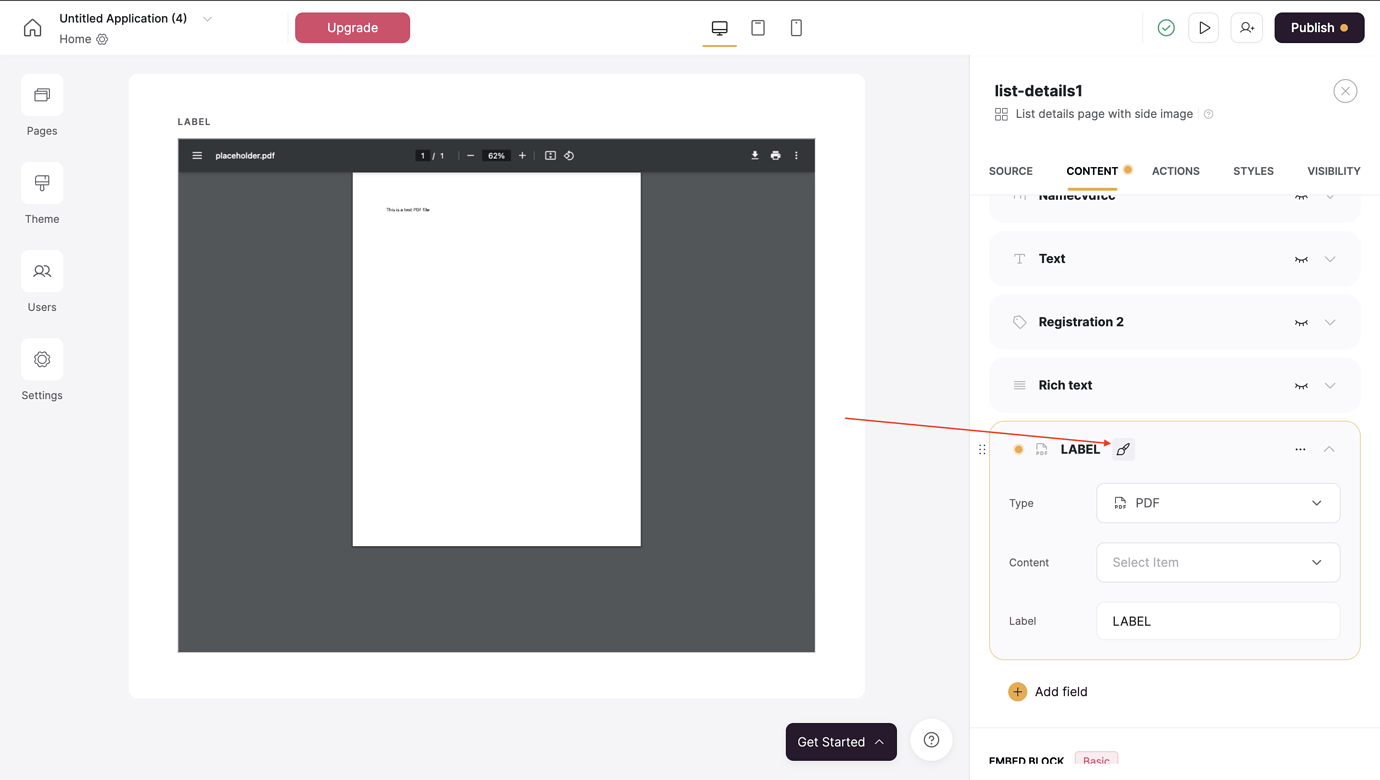Image resolution: width=1380 pixels, height=780 pixels.
Task: Click the app health check icon
Action: click(1165, 27)
